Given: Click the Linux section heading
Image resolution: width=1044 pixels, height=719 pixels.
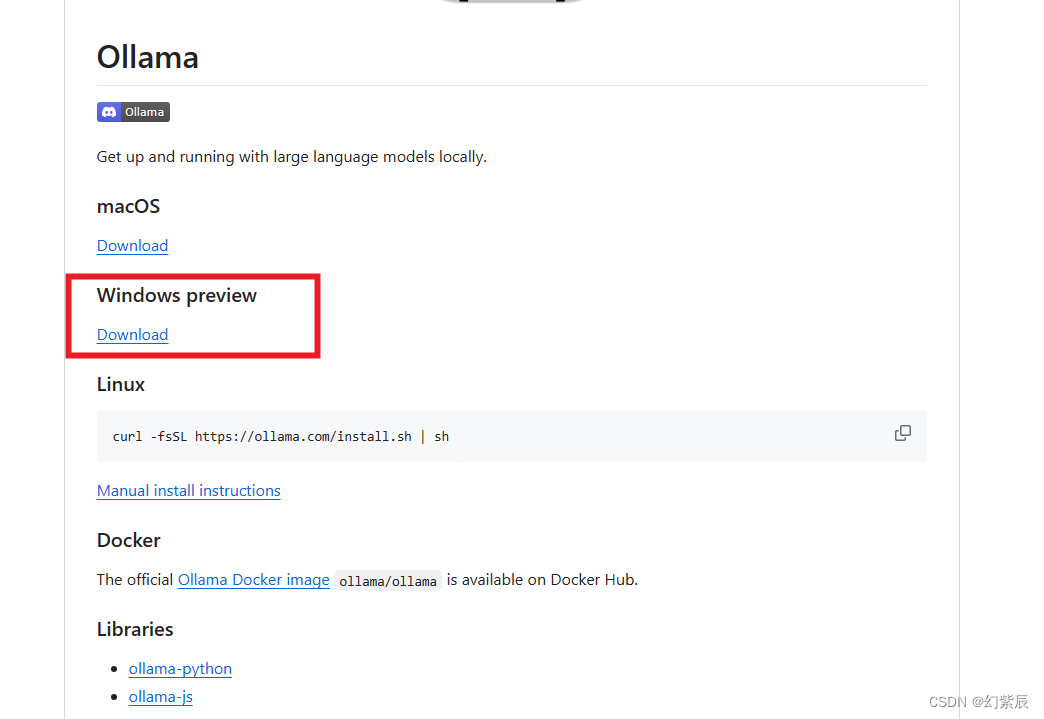Looking at the screenshot, I should click(121, 385).
